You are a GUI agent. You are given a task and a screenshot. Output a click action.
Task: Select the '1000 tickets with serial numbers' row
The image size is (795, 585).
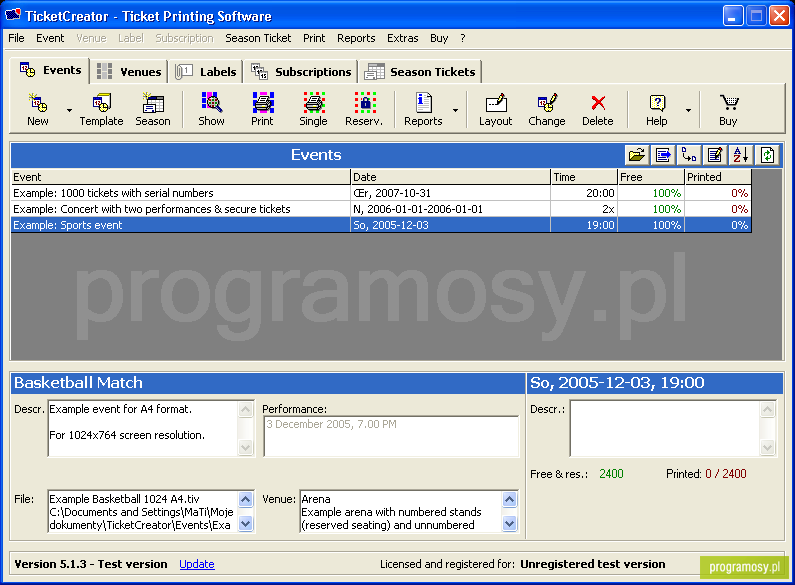pyautogui.click(x=381, y=193)
